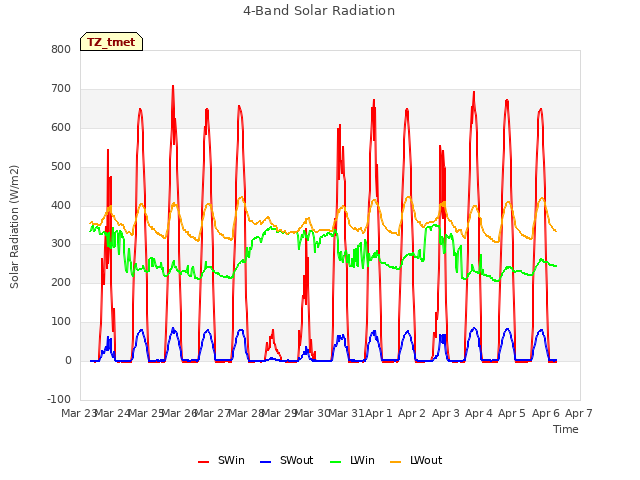Click the tallest SWin peak near 710
The height and width of the screenshot is (480, 640).
tap(173, 86)
